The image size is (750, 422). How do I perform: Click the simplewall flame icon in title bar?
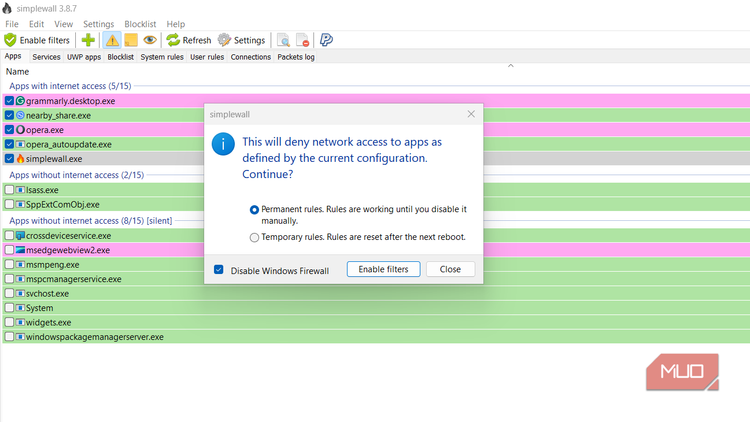point(7,8)
